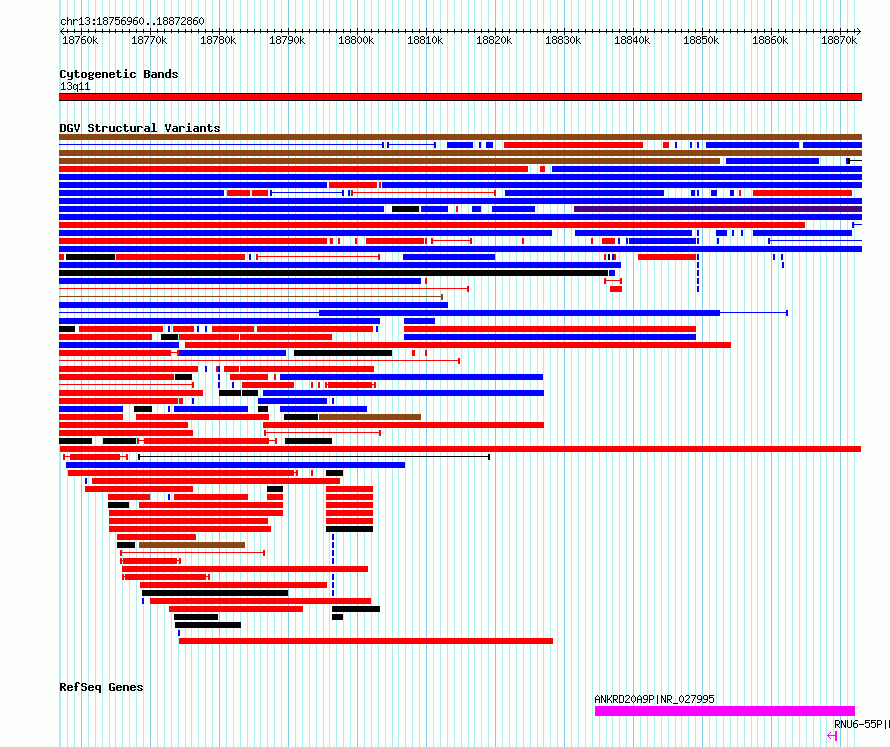Select the 18850k scale label
Viewport: 890px width, 747px height.
(701, 40)
